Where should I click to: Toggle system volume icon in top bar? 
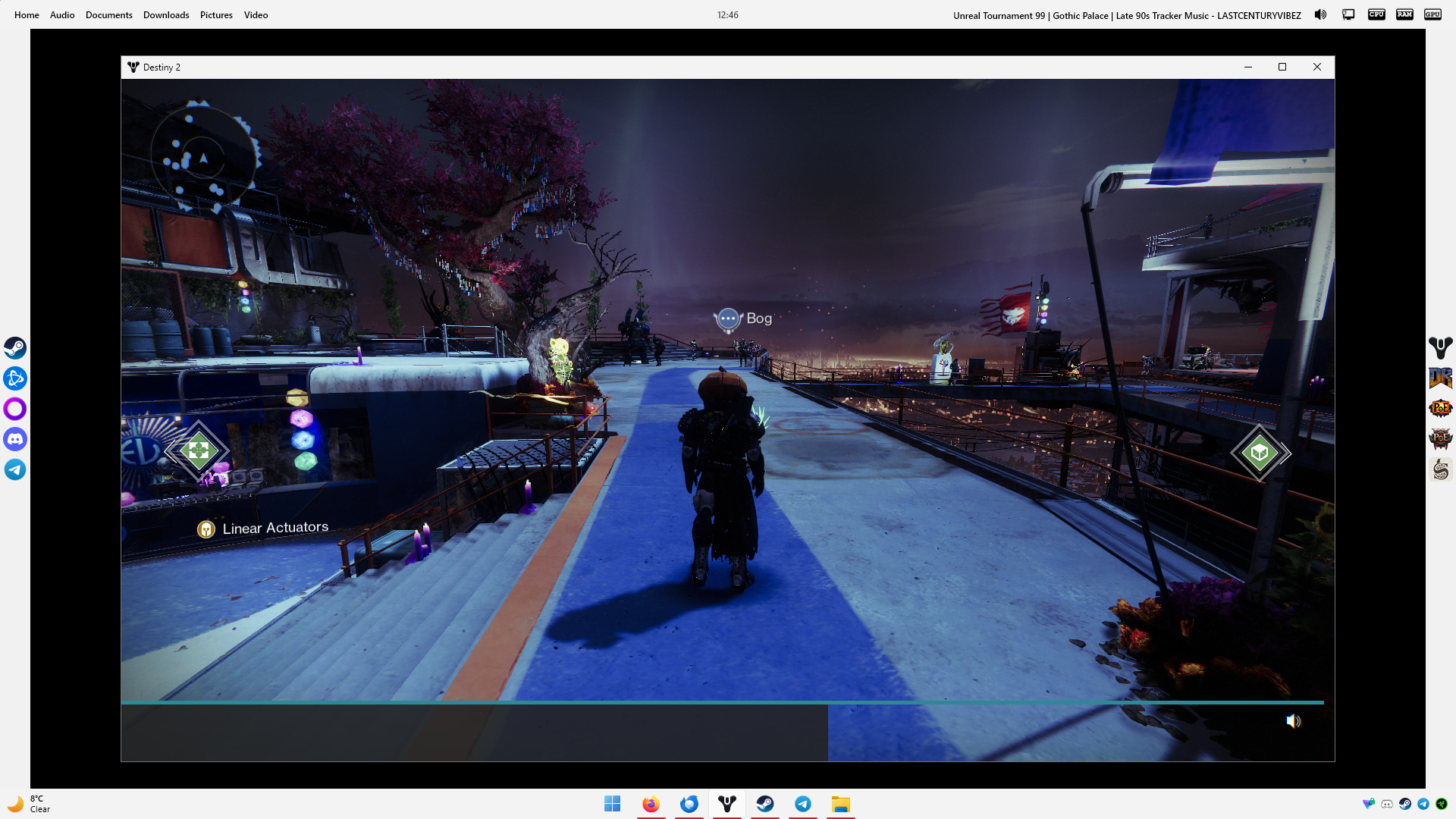click(x=1320, y=14)
